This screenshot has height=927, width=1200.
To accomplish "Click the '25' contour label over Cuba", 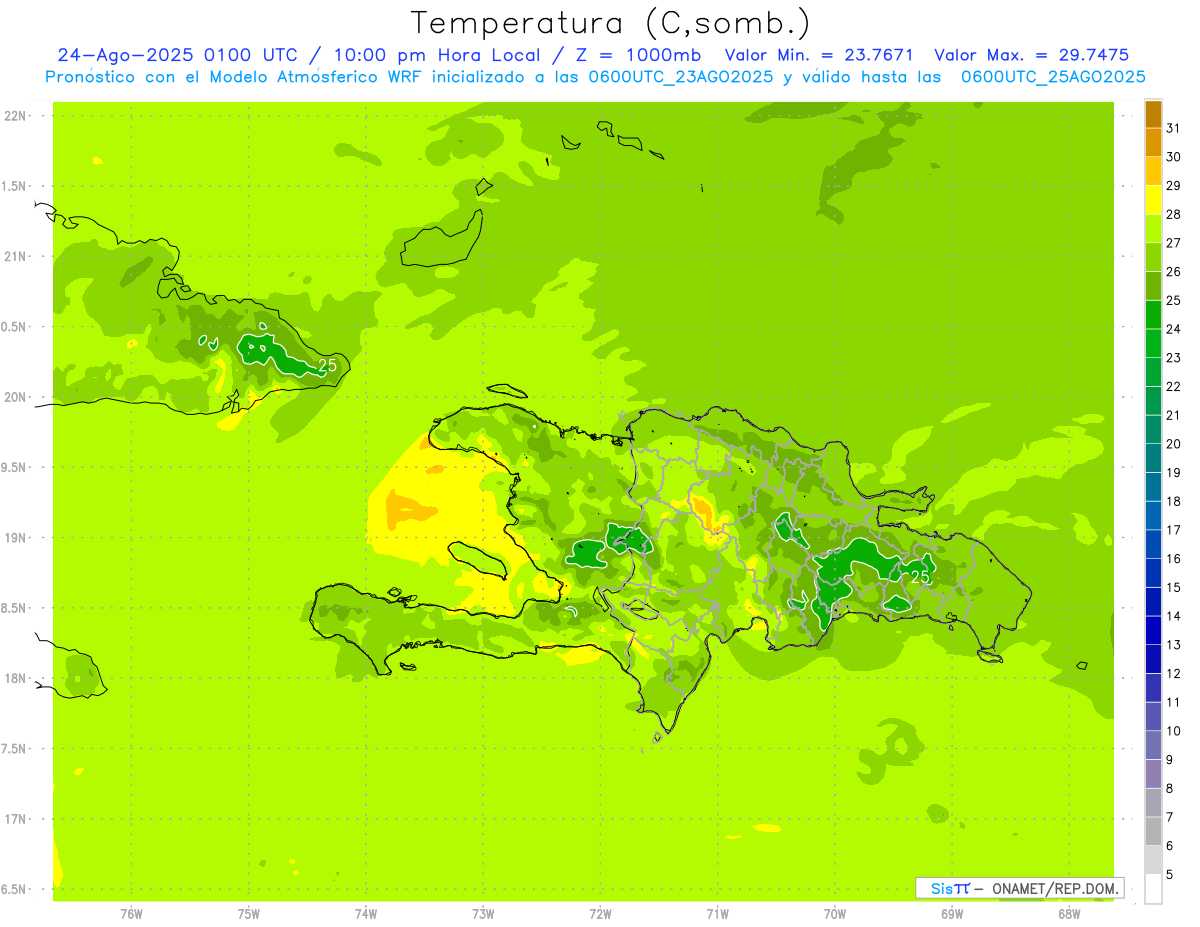I will point(327,366).
